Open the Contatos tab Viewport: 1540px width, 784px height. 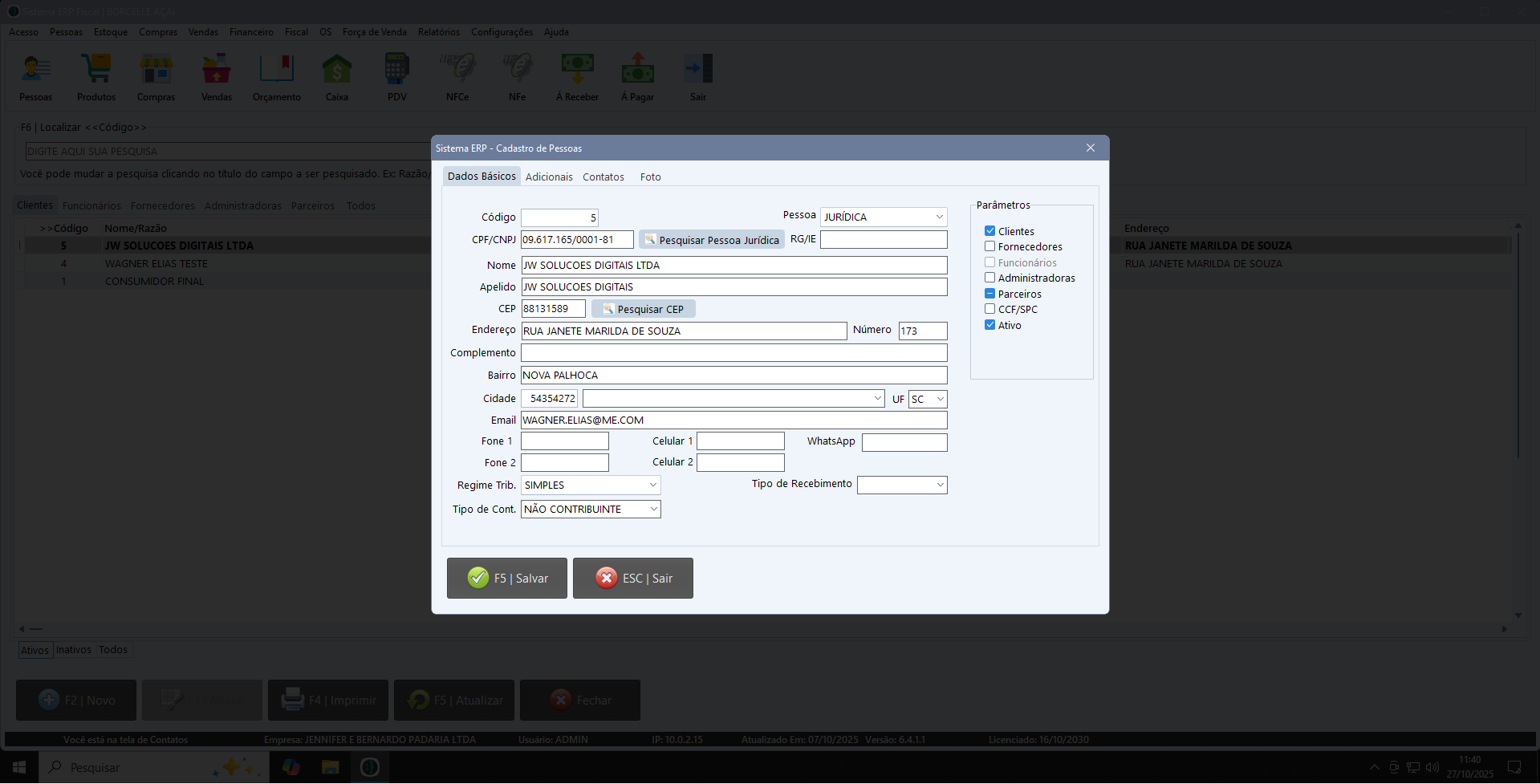coord(603,177)
